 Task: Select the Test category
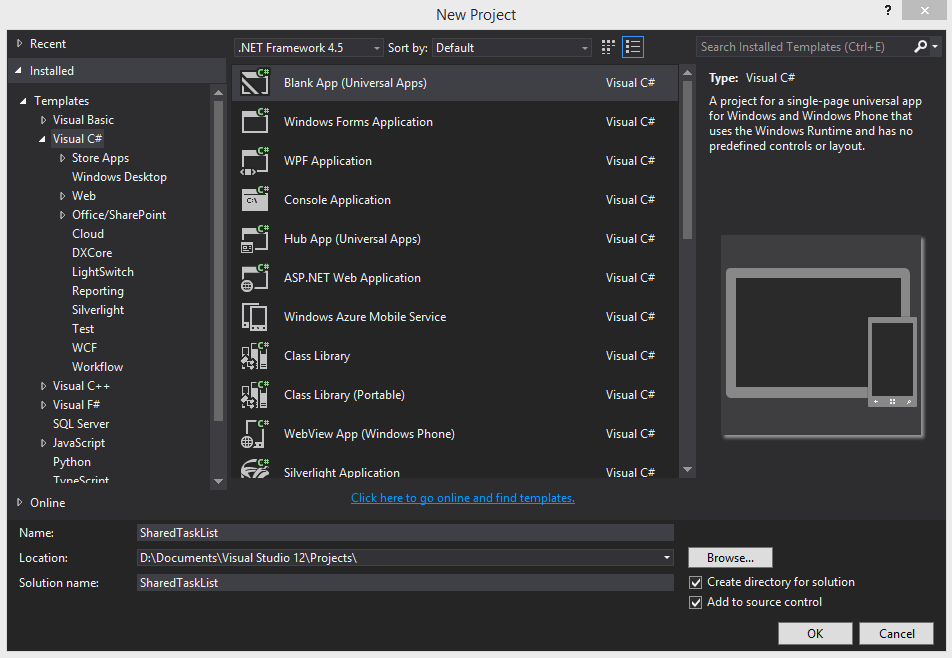tap(83, 328)
